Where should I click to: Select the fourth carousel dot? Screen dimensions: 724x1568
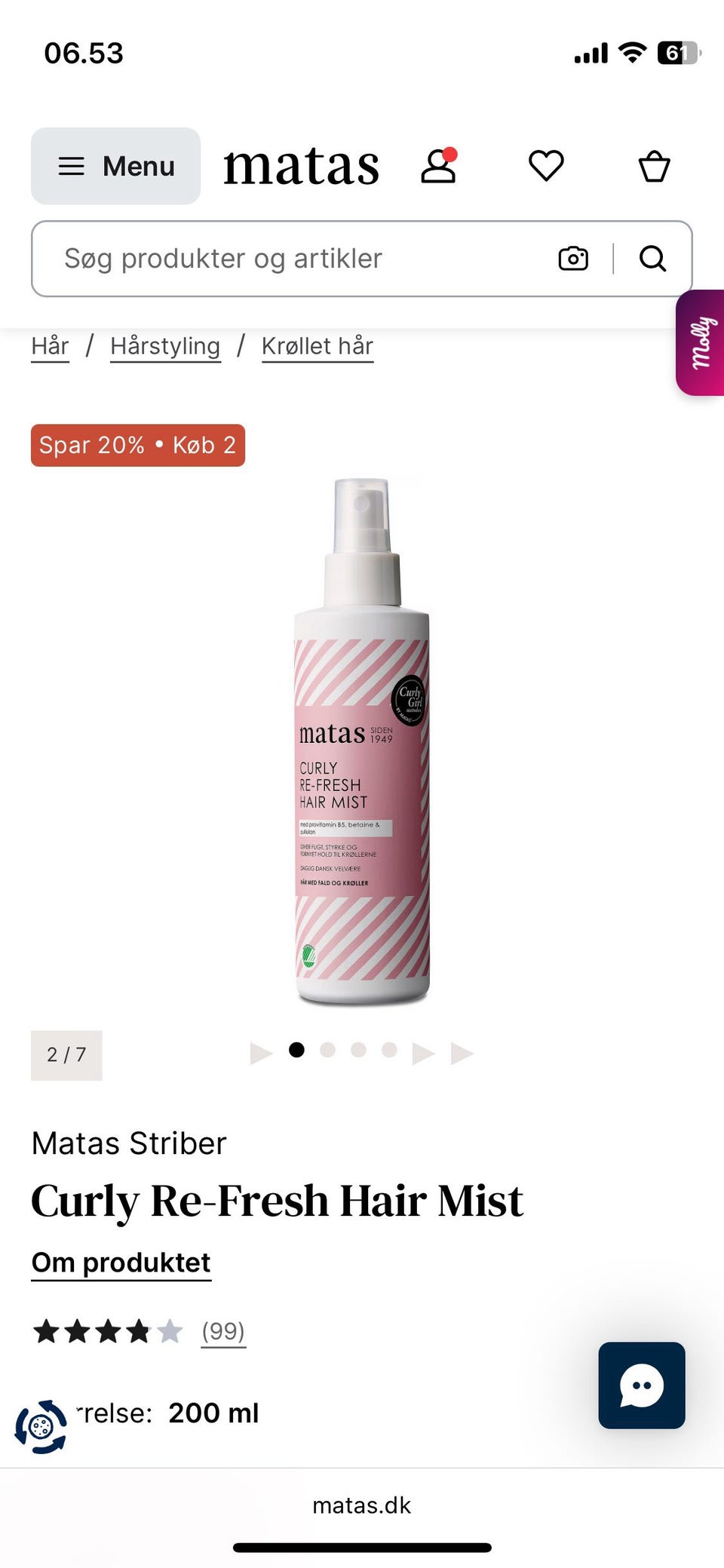(x=389, y=1050)
